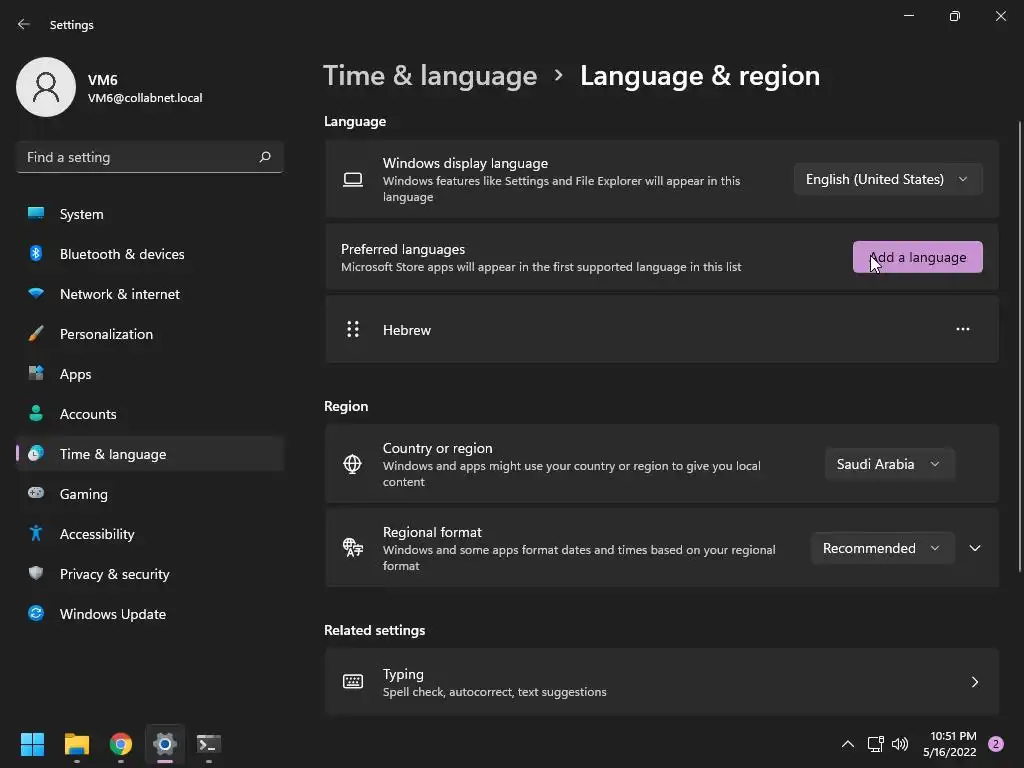Open the Windows Start menu

pos(32,744)
